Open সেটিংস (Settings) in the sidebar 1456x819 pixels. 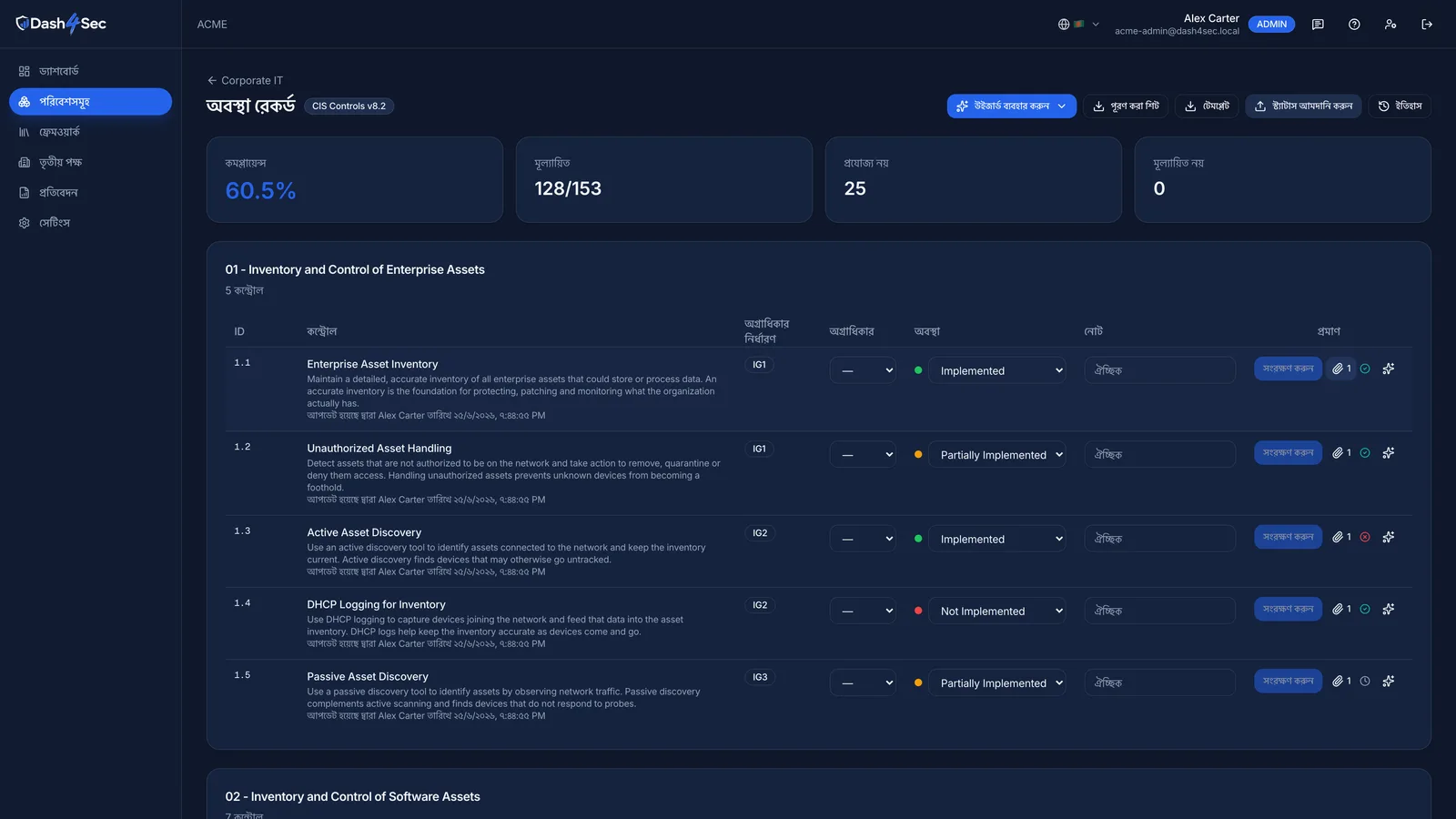coord(90,223)
